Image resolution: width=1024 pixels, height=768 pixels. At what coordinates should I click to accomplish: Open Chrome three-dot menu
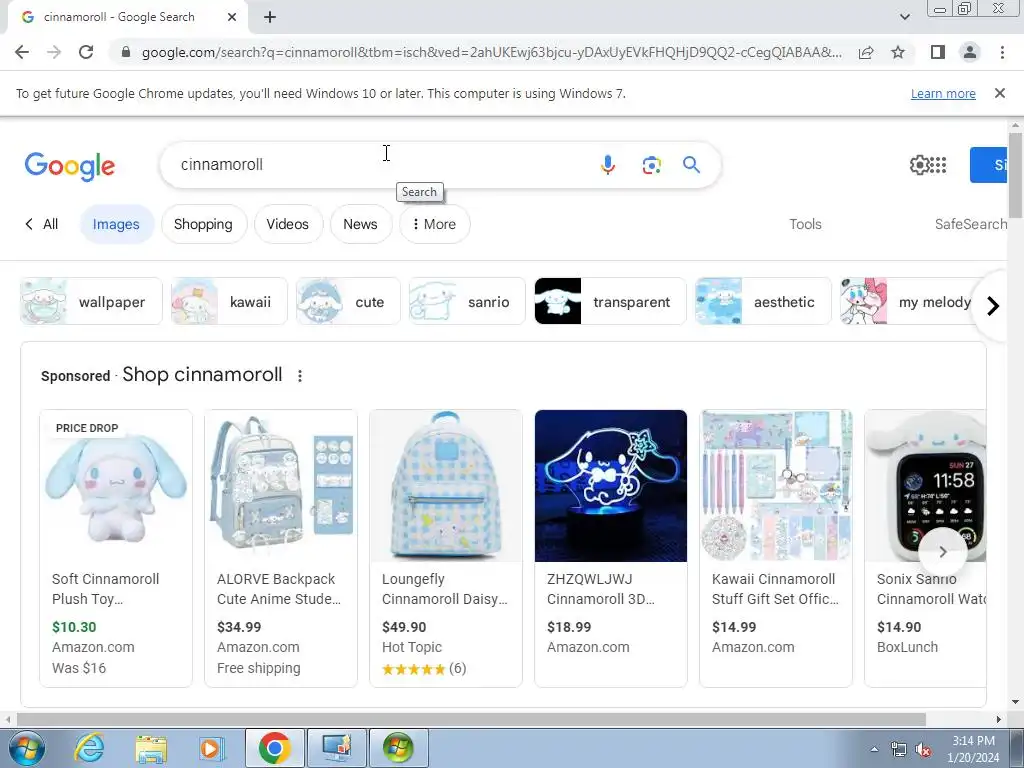click(1002, 52)
